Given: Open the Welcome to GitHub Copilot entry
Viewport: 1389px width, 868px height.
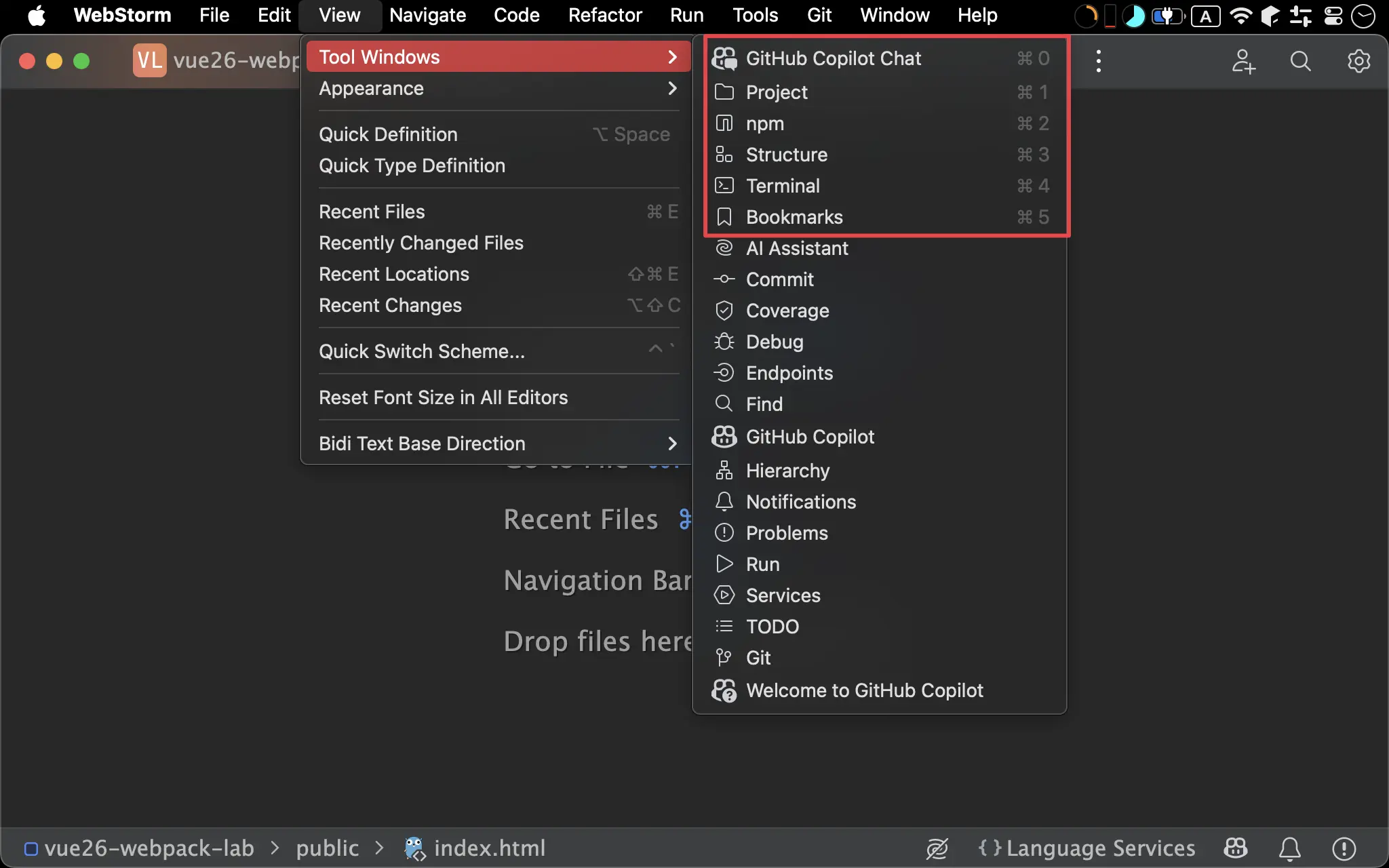Looking at the screenshot, I should 880,690.
